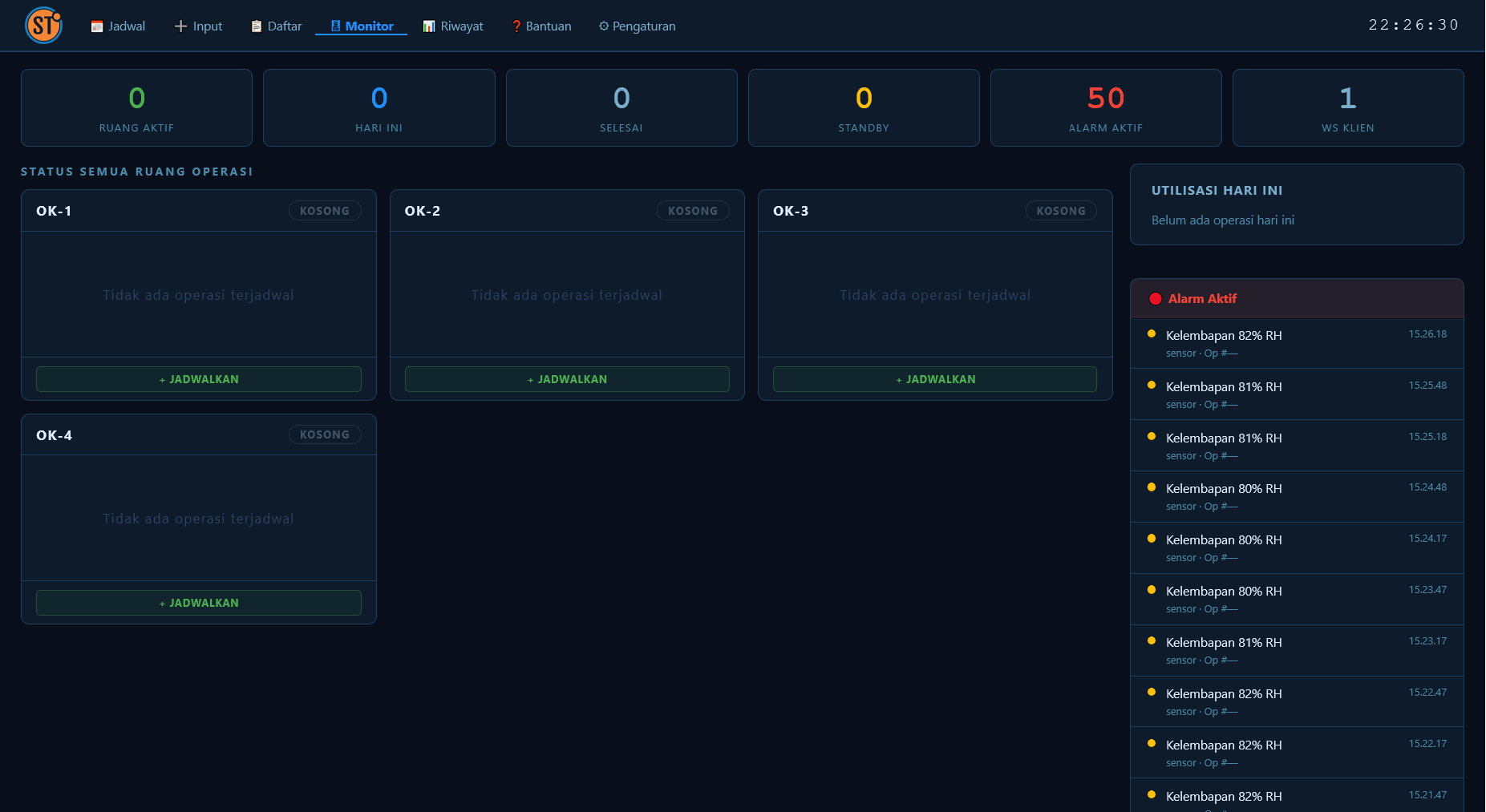Click the plus icon beside Input
This screenshot has height=812, width=1486.
pyautogui.click(x=180, y=26)
